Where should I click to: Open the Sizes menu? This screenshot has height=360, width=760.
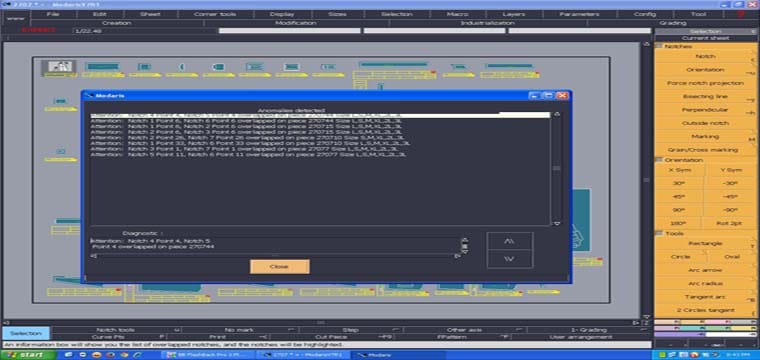click(337, 14)
